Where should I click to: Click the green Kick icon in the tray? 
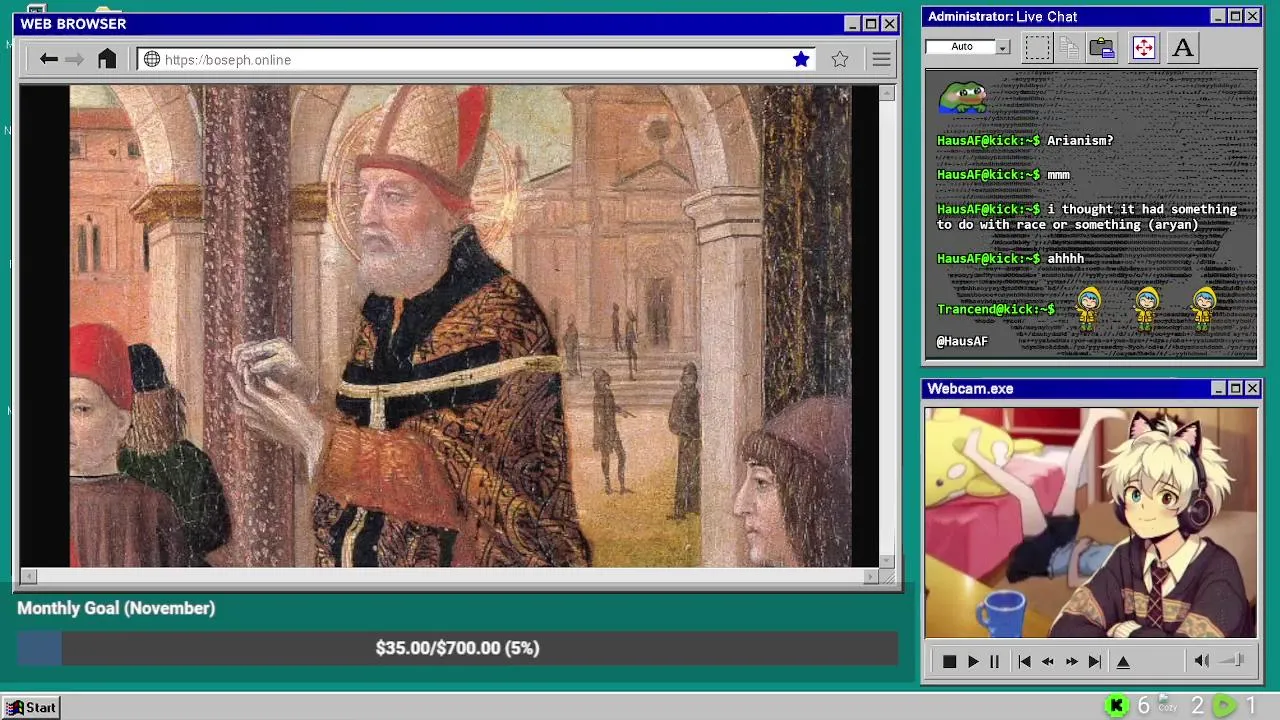tap(1116, 706)
